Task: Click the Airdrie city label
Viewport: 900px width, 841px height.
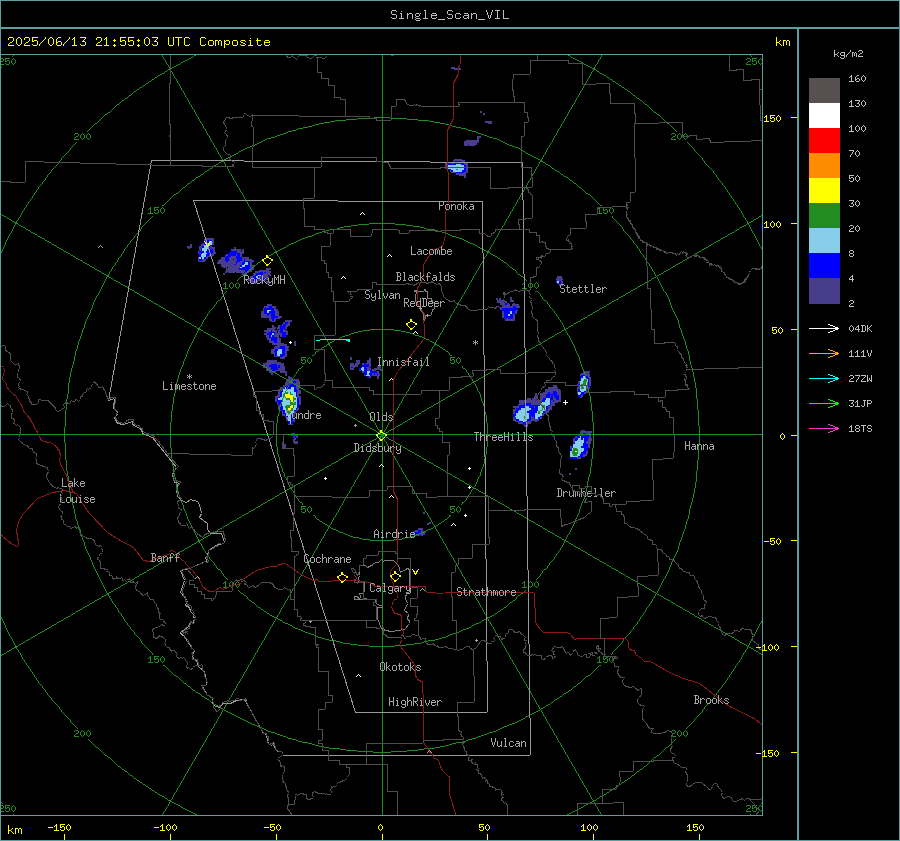Action: point(394,534)
